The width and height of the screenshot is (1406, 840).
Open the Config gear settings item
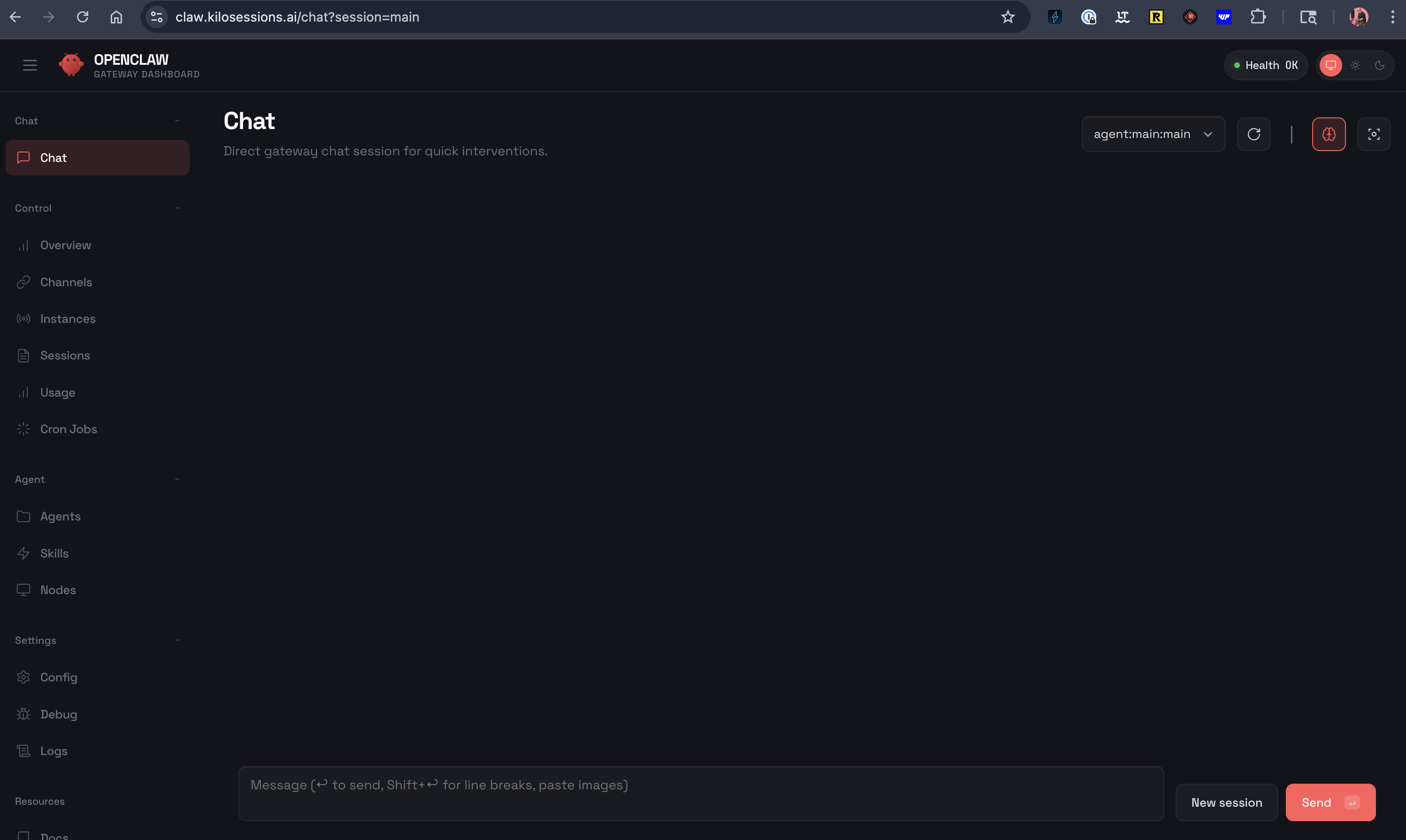click(58, 678)
